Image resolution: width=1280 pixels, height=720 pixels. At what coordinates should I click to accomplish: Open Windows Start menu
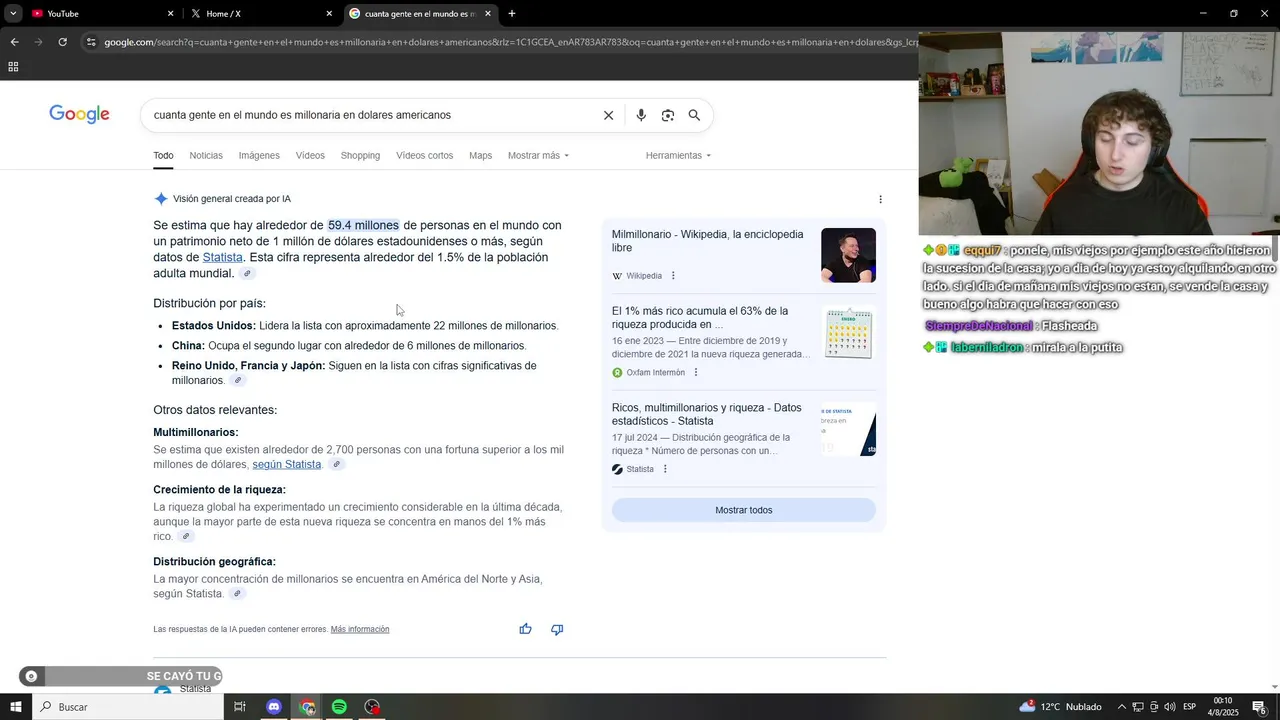click(15, 707)
